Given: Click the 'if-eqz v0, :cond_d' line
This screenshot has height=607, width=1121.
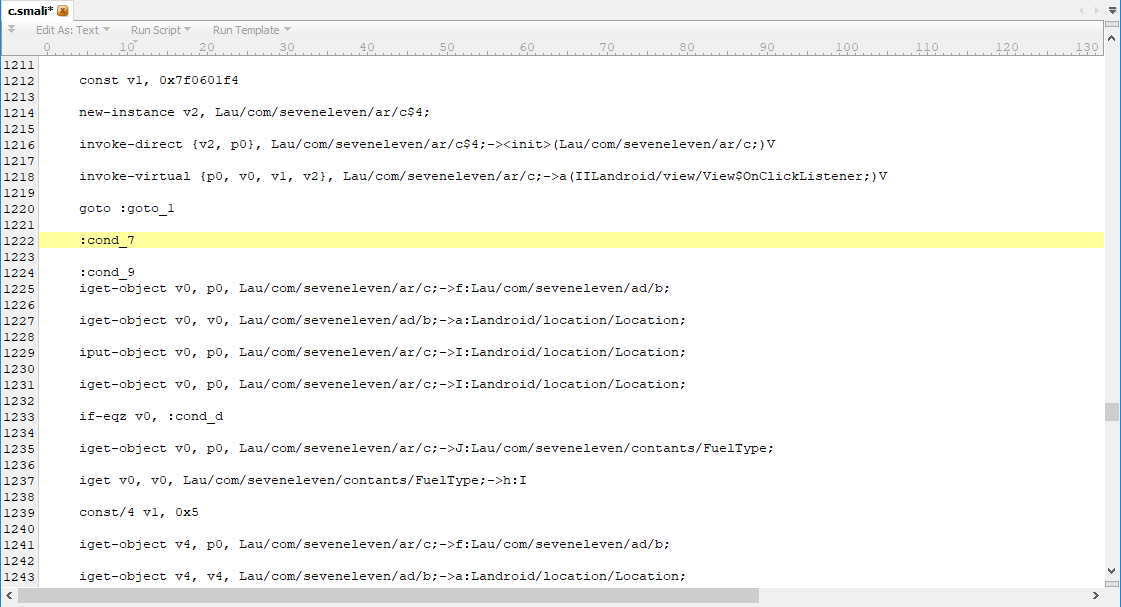Looking at the screenshot, I should [x=151, y=416].
